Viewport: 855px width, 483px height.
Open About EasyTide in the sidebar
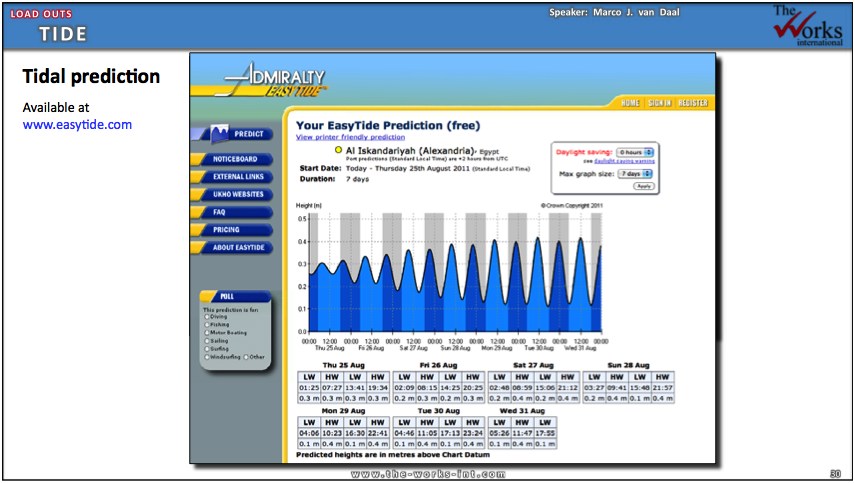[235, 247]
